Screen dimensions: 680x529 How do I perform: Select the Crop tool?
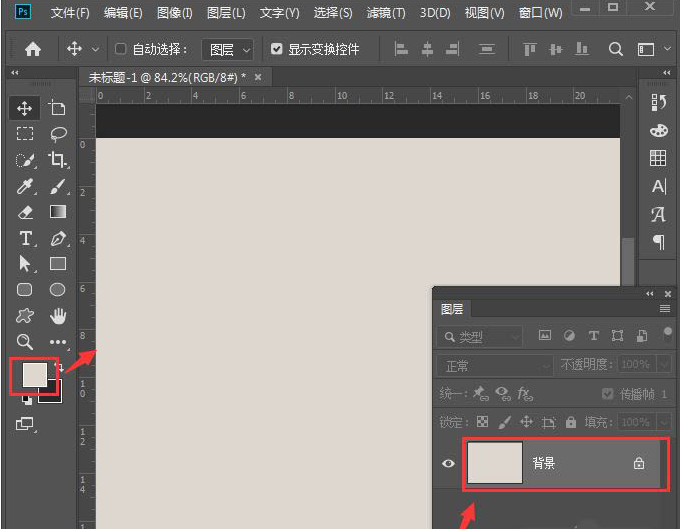click(x=58, y=160)
